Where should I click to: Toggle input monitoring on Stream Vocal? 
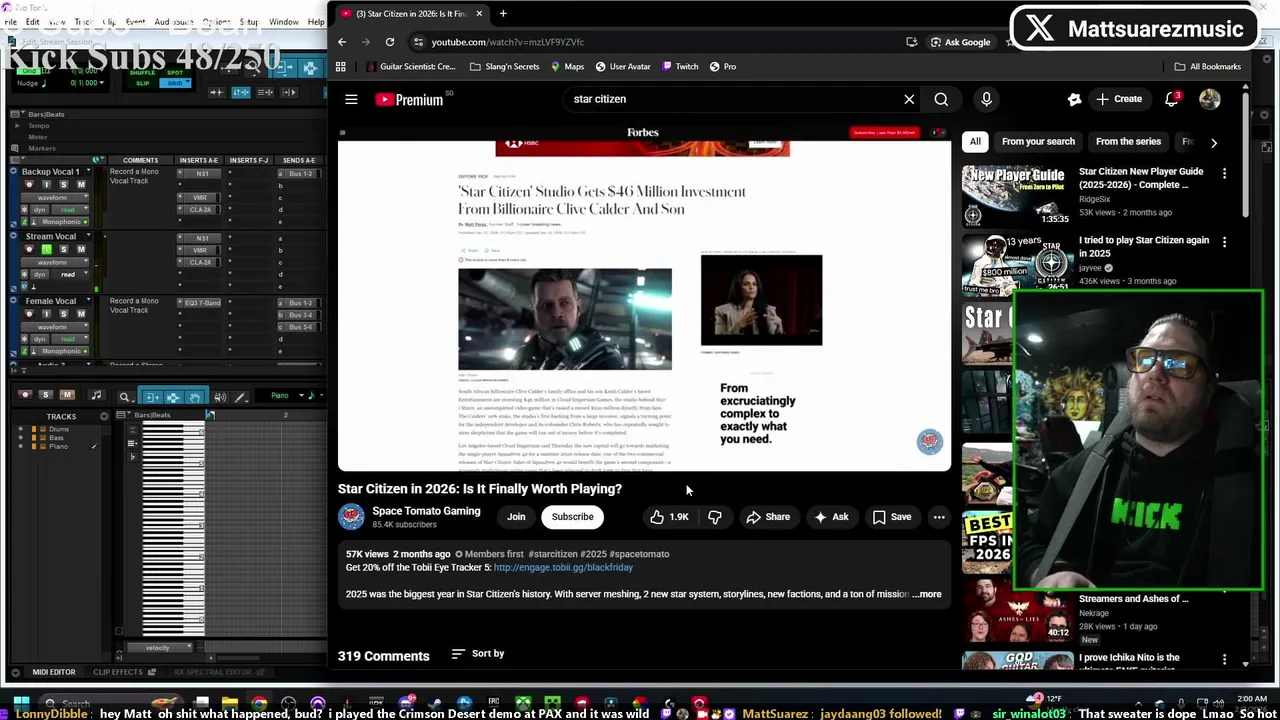(47, 249)
